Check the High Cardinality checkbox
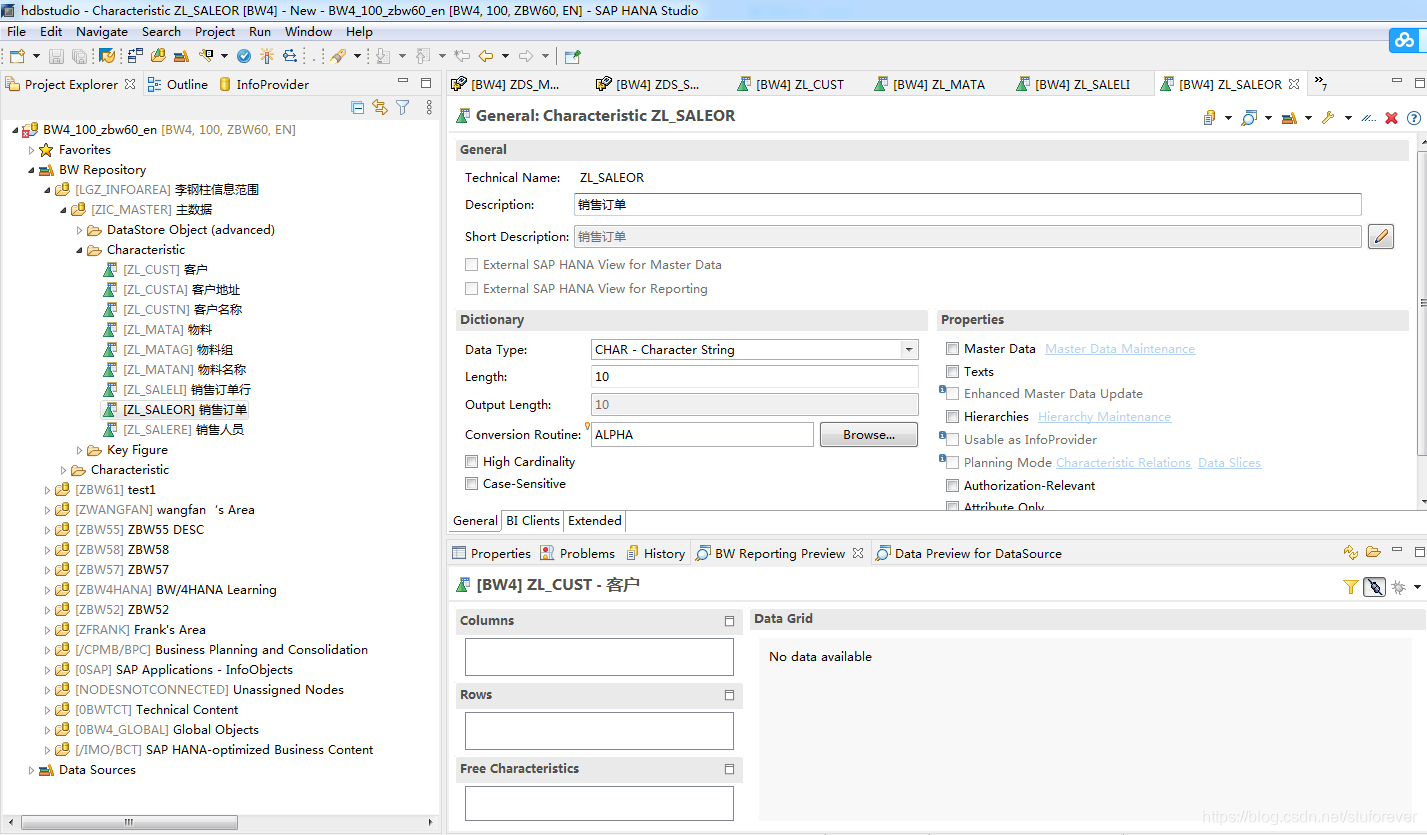 [472, 461]
